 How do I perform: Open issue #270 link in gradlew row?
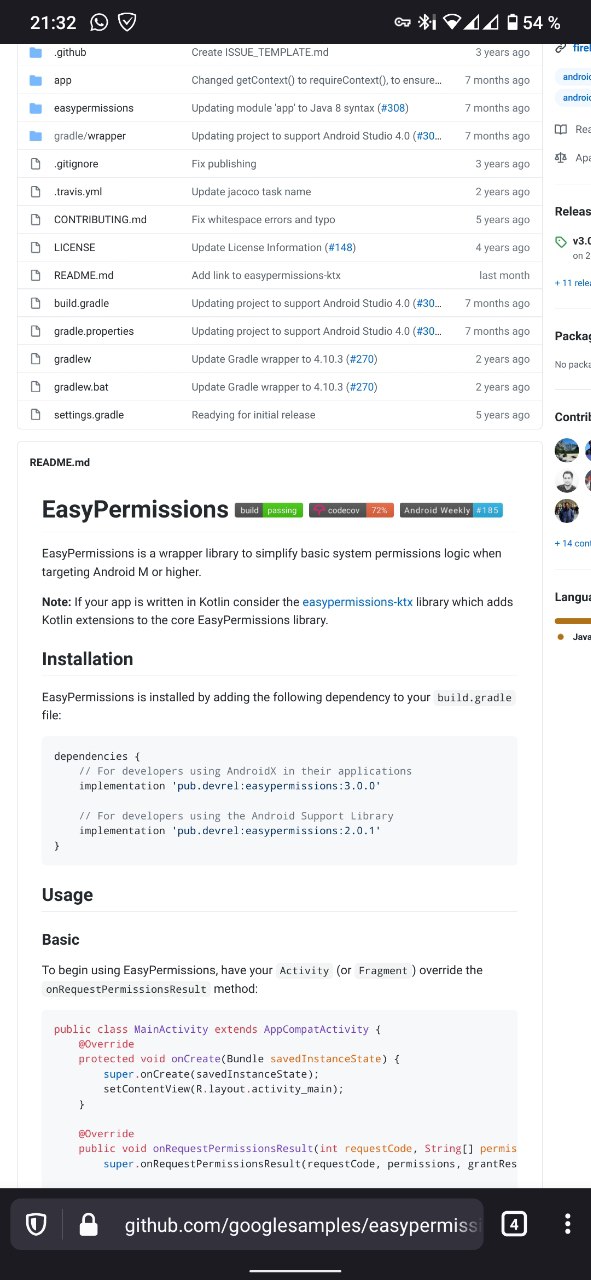[361, 359]
